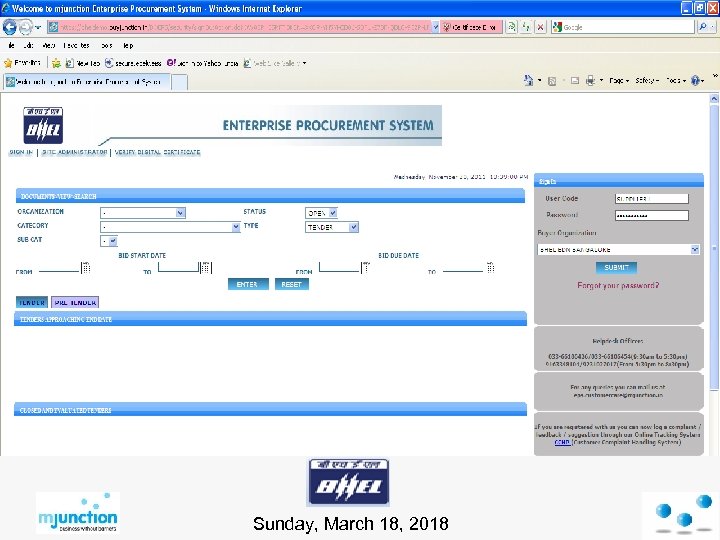This screenshot has width=720, height=540.
Task: Submit the sign in form
Action: point(616,267)
